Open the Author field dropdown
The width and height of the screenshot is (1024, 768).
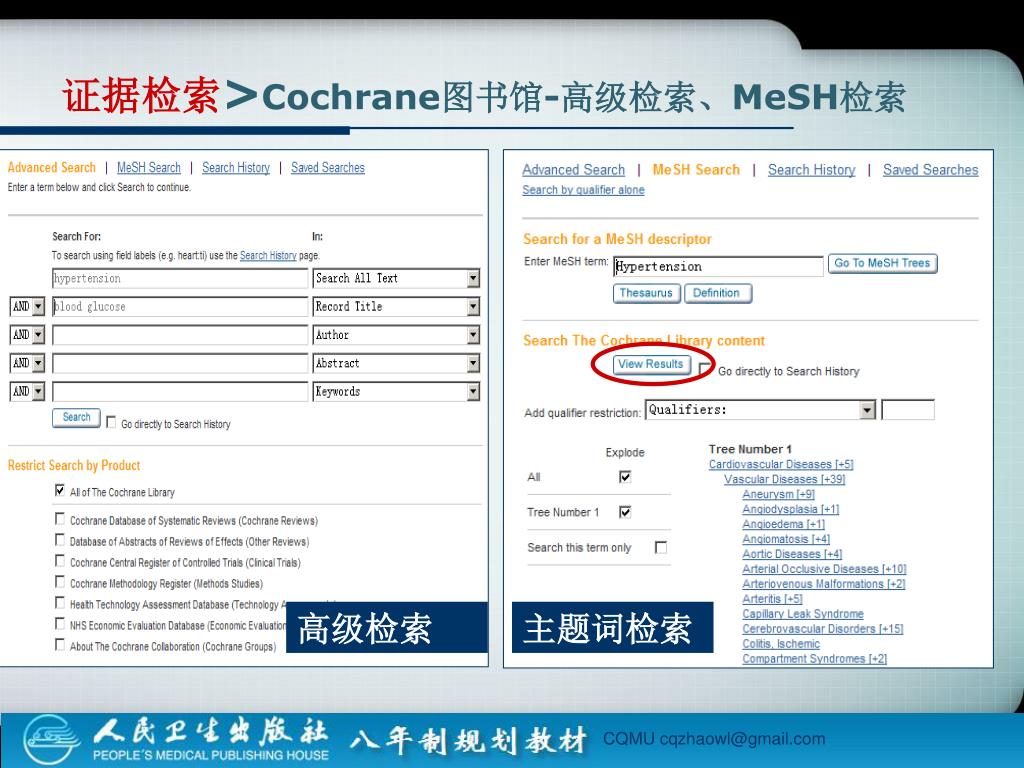tap(396, 335)
